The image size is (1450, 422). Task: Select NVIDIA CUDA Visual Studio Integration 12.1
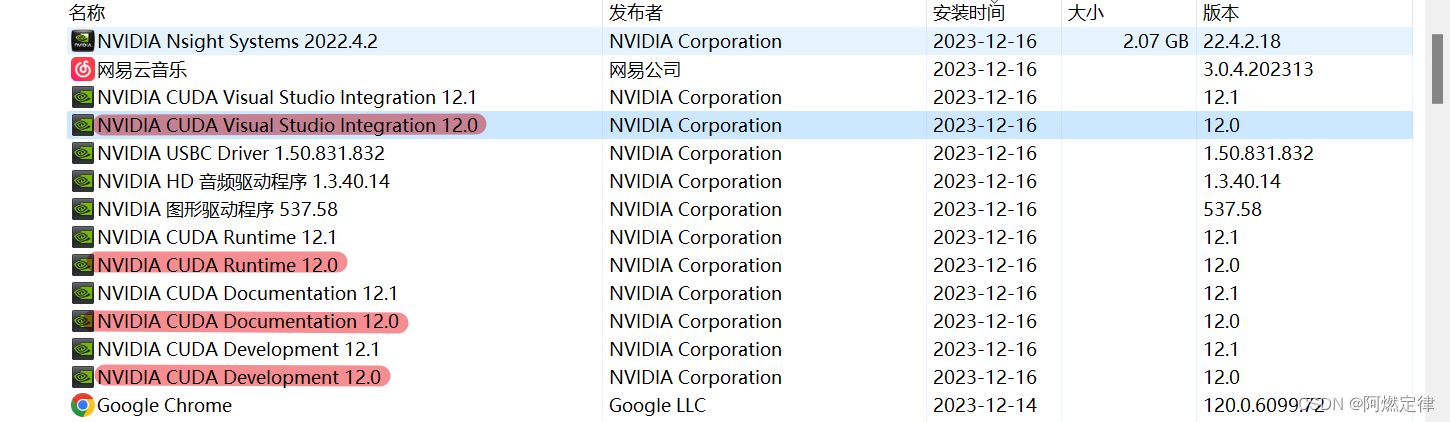(287, 97)
